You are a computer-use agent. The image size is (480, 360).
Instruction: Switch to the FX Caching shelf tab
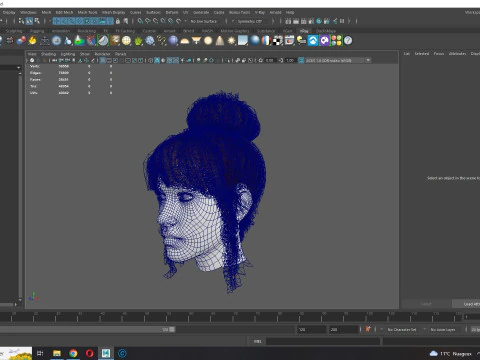125,31
